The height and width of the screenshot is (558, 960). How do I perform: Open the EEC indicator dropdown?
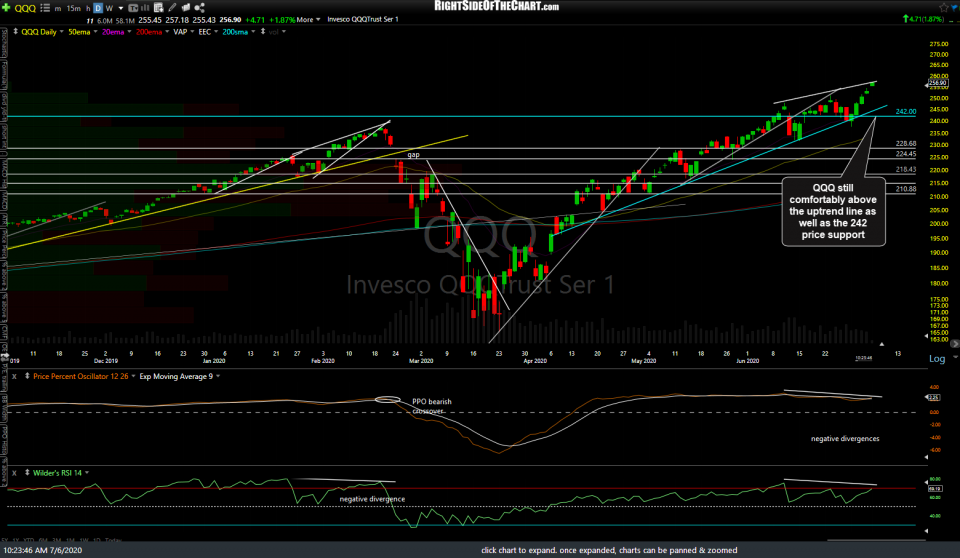pos(216,32)
